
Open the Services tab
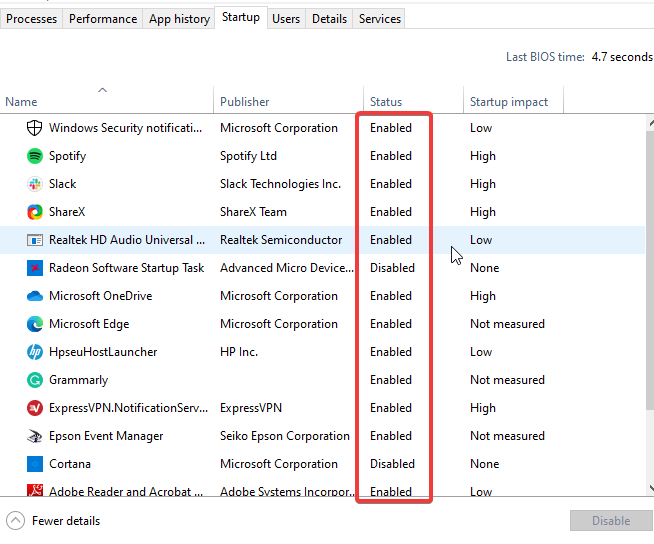tap(380, 19)
